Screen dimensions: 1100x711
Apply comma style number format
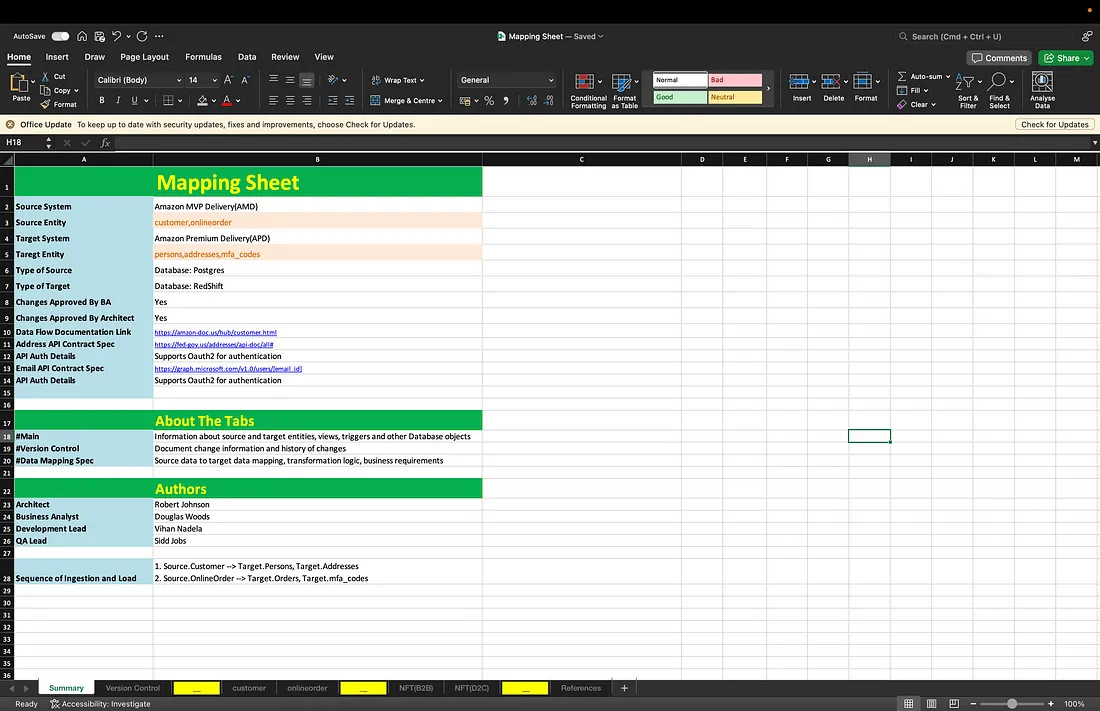pos(506,101)
